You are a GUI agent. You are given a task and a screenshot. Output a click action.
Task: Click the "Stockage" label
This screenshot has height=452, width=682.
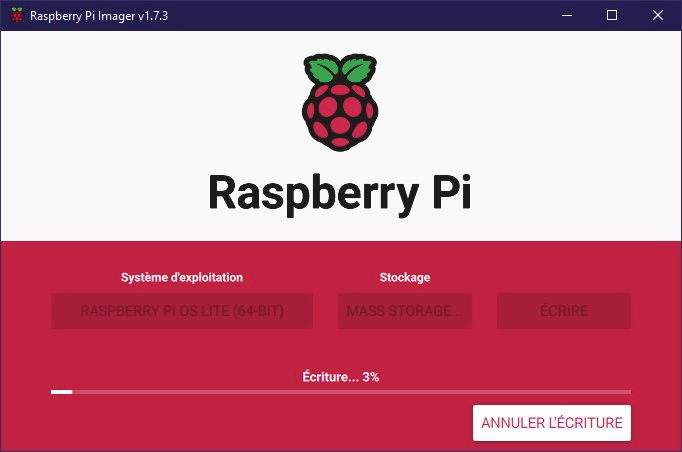coord(405,278)
